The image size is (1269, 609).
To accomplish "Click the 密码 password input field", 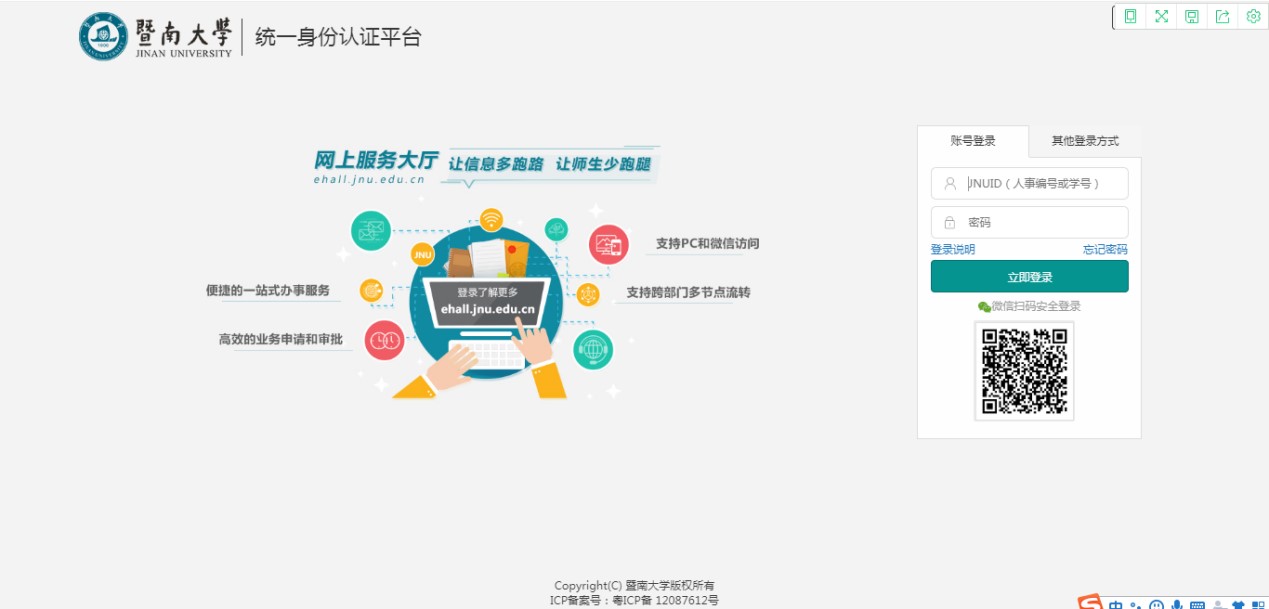I will pos(1040,222).
